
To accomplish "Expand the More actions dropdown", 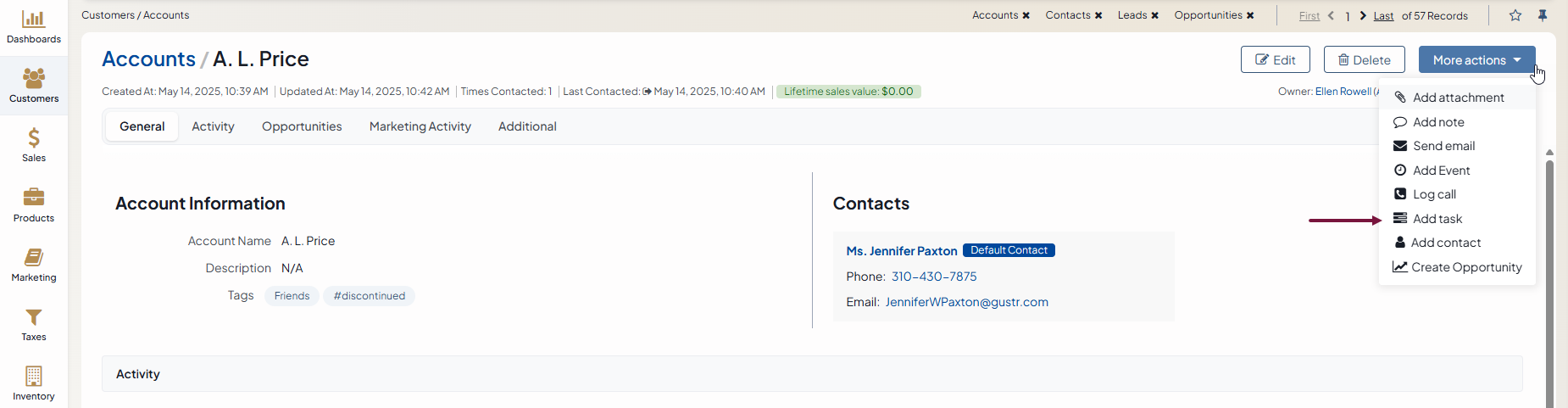I will click(1476, 60).
